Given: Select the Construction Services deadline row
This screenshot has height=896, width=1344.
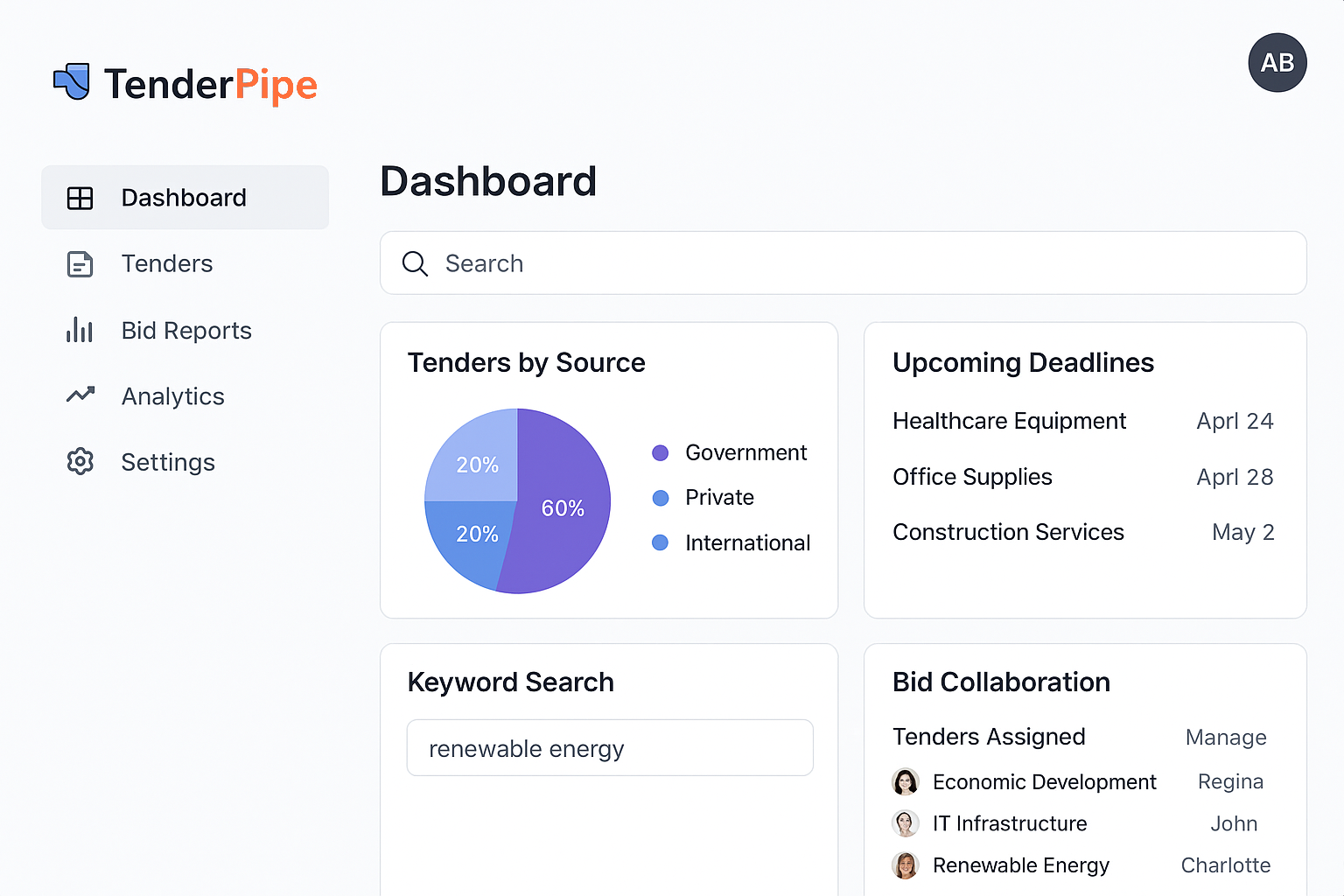Looking at the screenshot, I should (x=1008, y=532).
